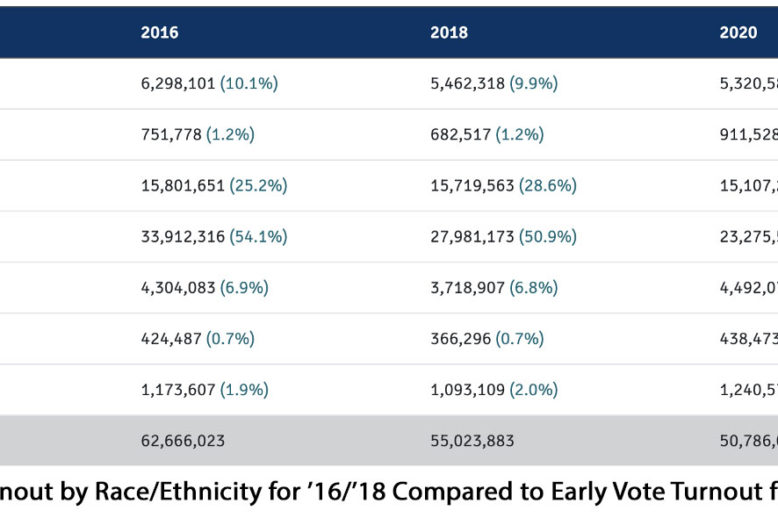Click the 1,173,607 (1.9%) cell
Screen dimensions: 778x518
[x=205, y=390]
